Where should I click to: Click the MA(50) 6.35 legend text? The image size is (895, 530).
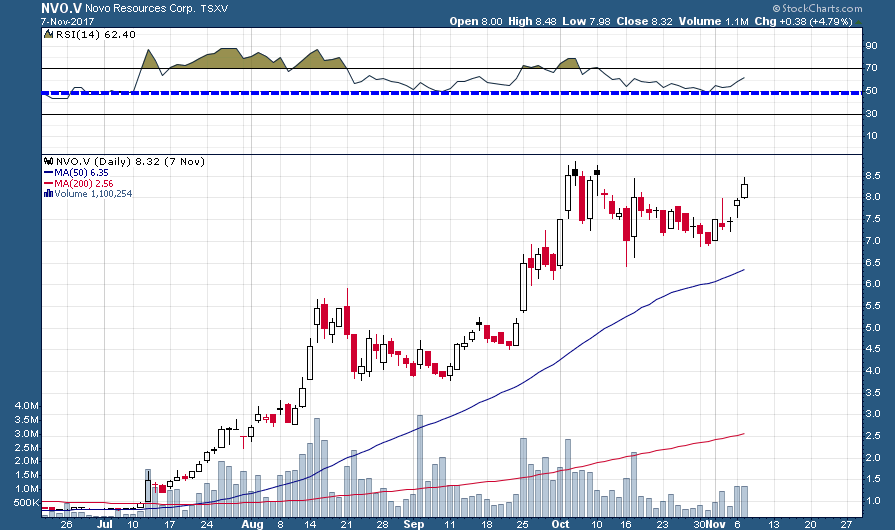[x=81, y=172]
